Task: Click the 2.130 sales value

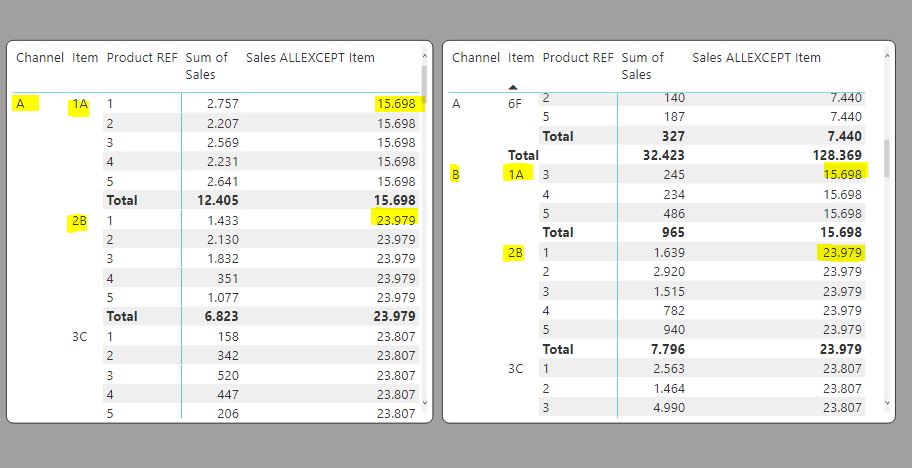Action: (223, 240)
